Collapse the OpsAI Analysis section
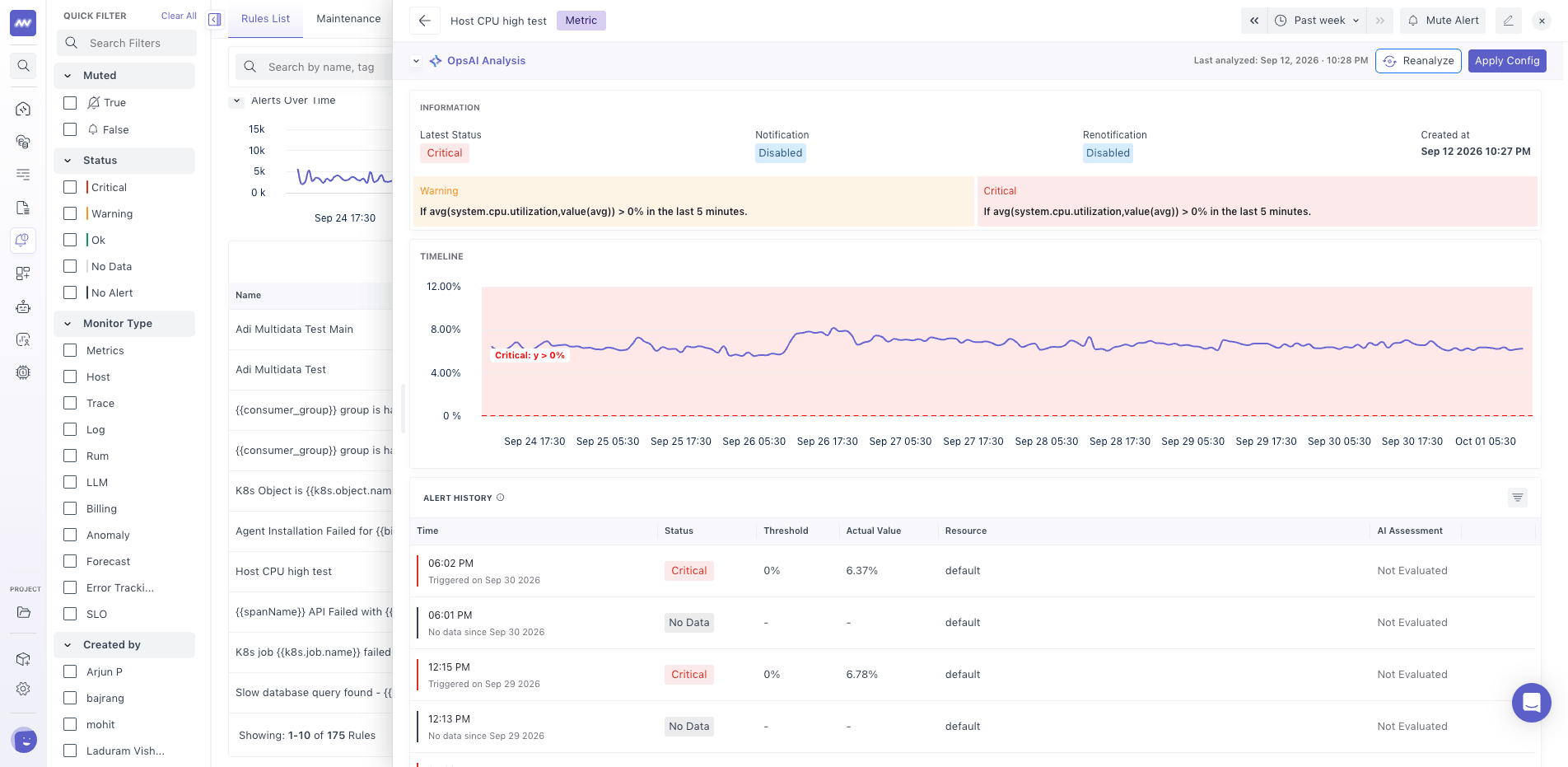This screenshot has width=1568, height=767. 417,61
